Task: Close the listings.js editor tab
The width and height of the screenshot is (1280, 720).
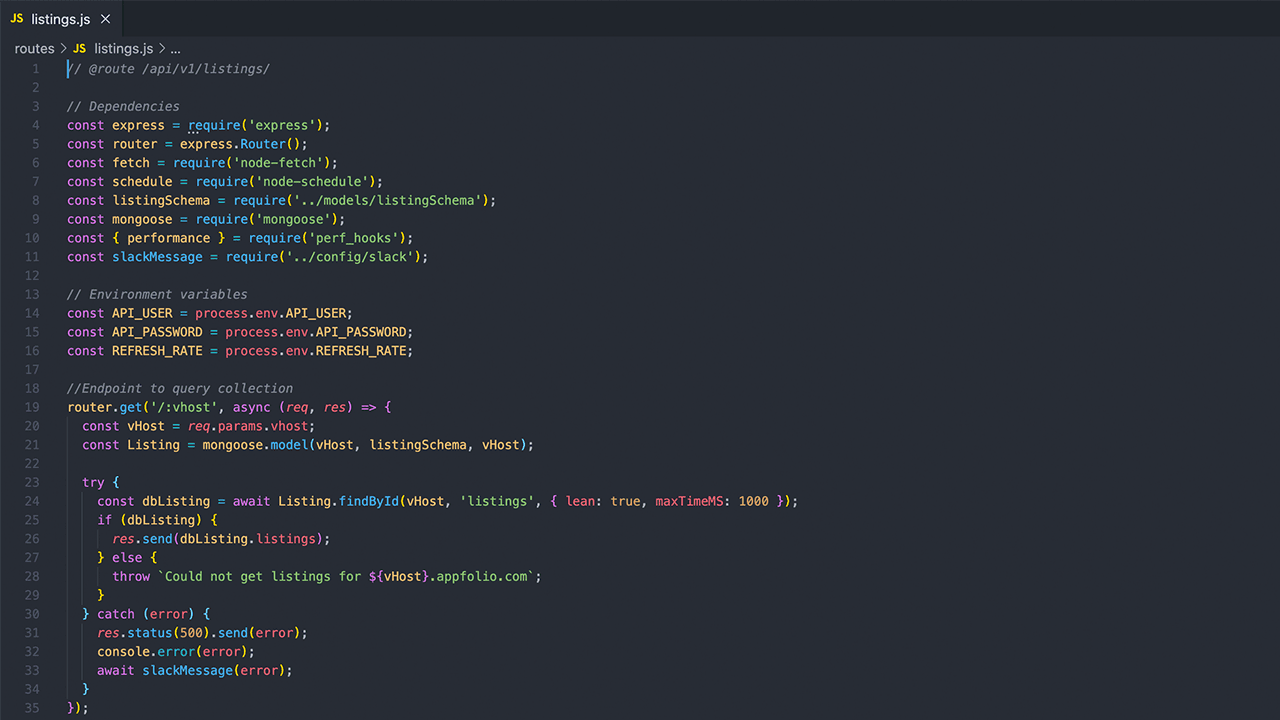Action: click(x=105, y=18)
